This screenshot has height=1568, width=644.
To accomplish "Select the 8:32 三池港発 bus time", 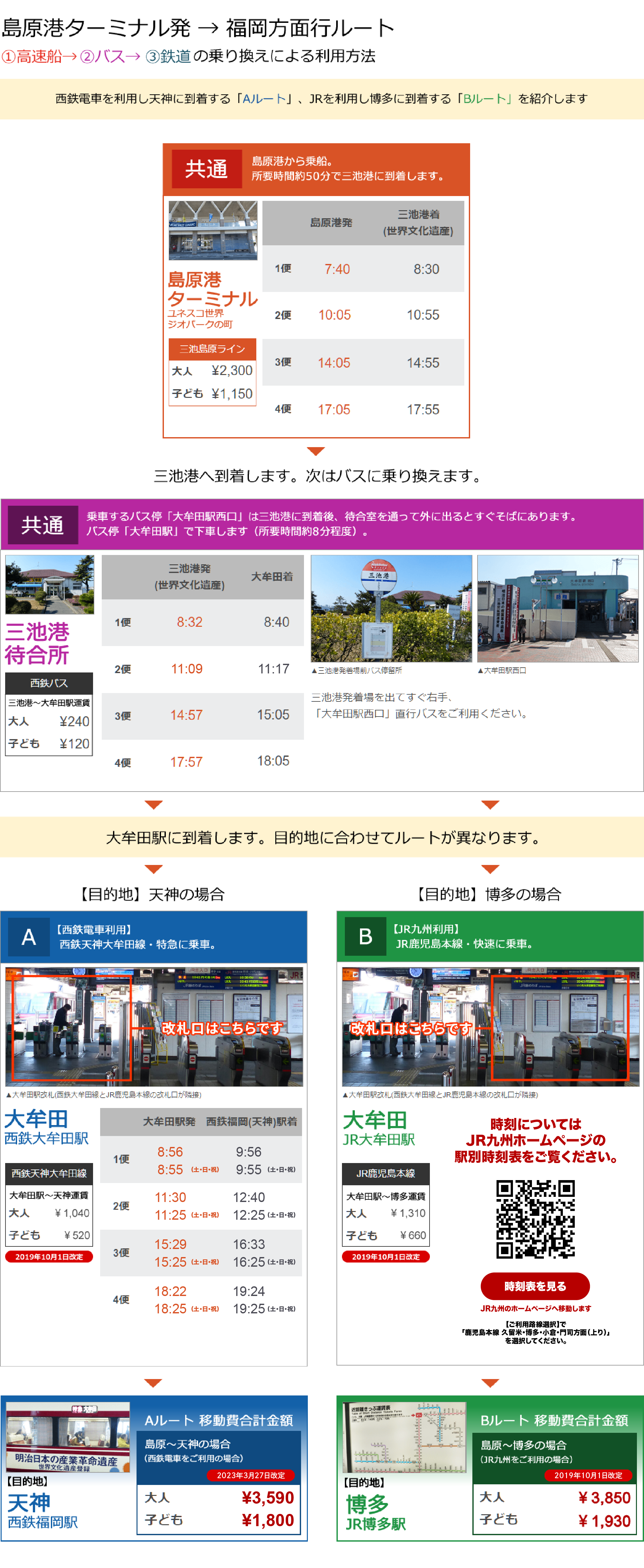I will [x=189, y=622].
